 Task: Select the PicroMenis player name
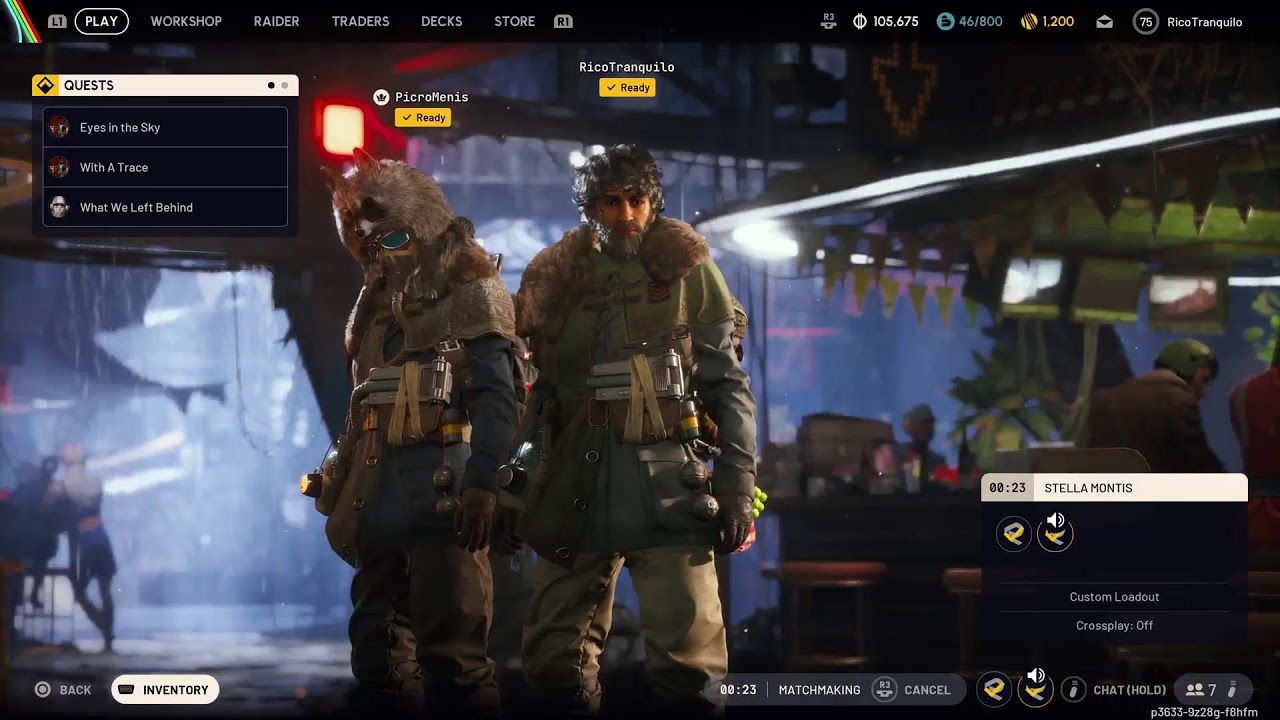[x=432, y=97]
